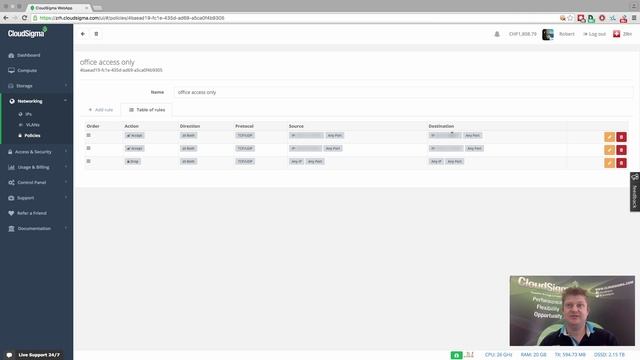640x360 pixels.
Task: Open Compute in the sidebar
Action: pos(27,70)
